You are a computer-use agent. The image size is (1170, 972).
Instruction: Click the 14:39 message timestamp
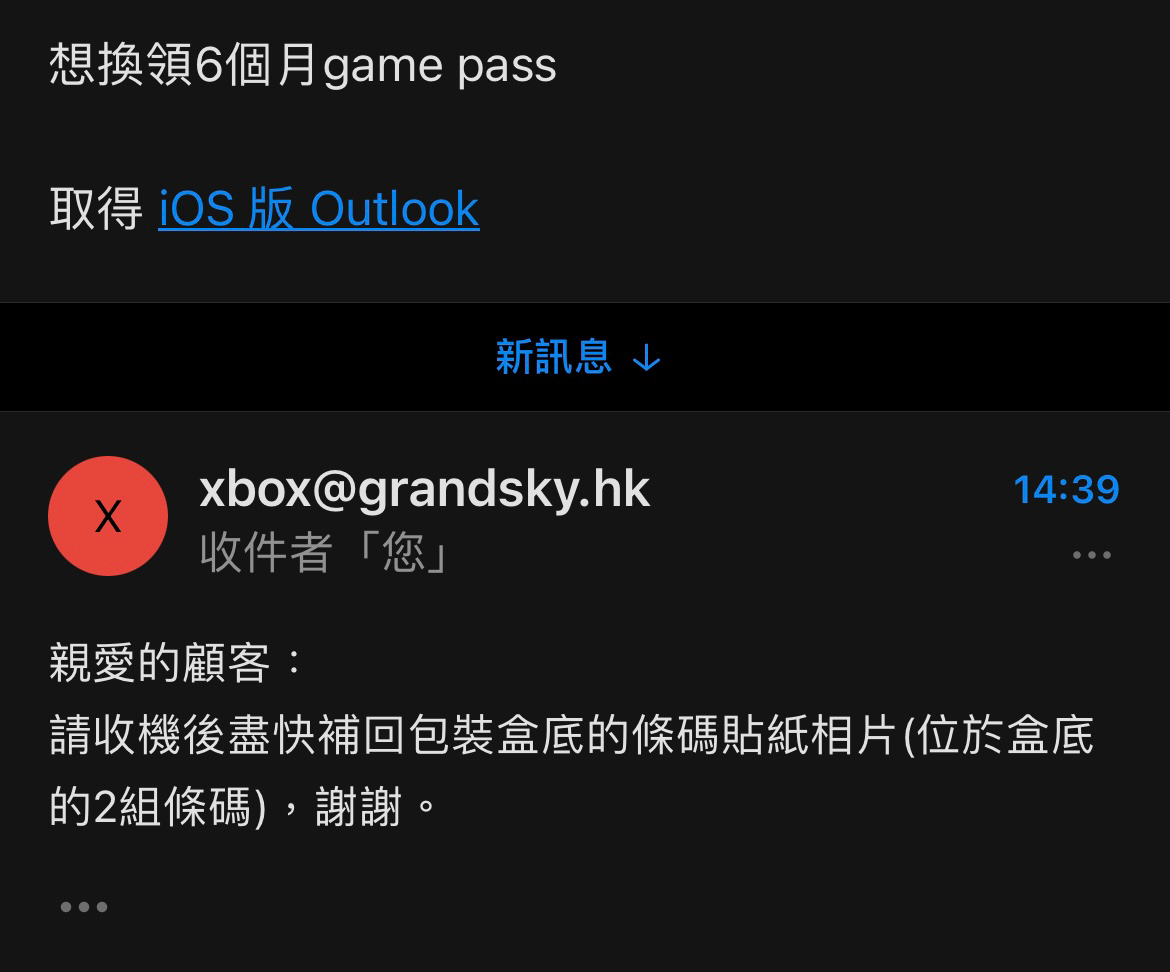click(1066, 489)
